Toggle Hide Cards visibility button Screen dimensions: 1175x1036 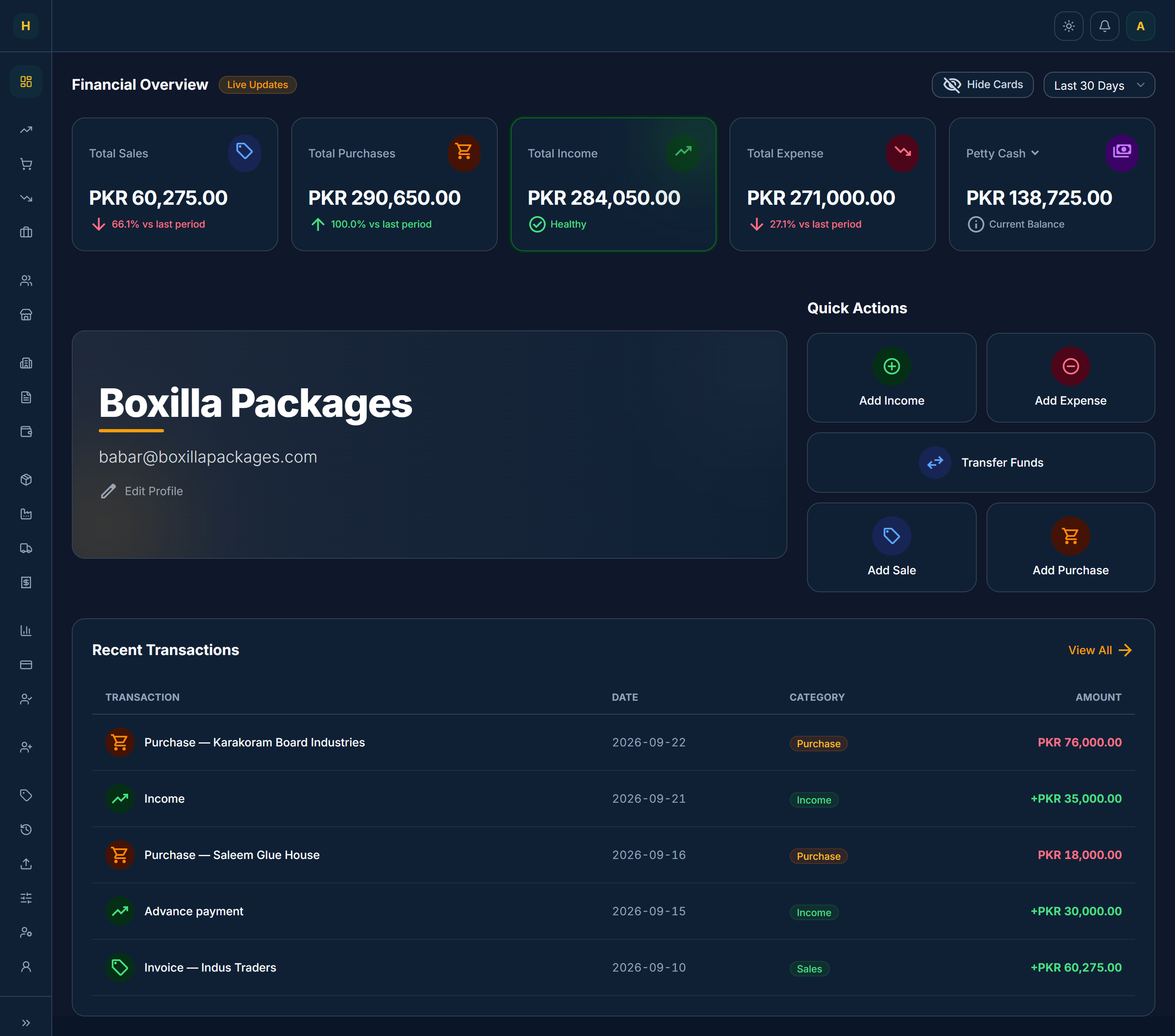982,85
